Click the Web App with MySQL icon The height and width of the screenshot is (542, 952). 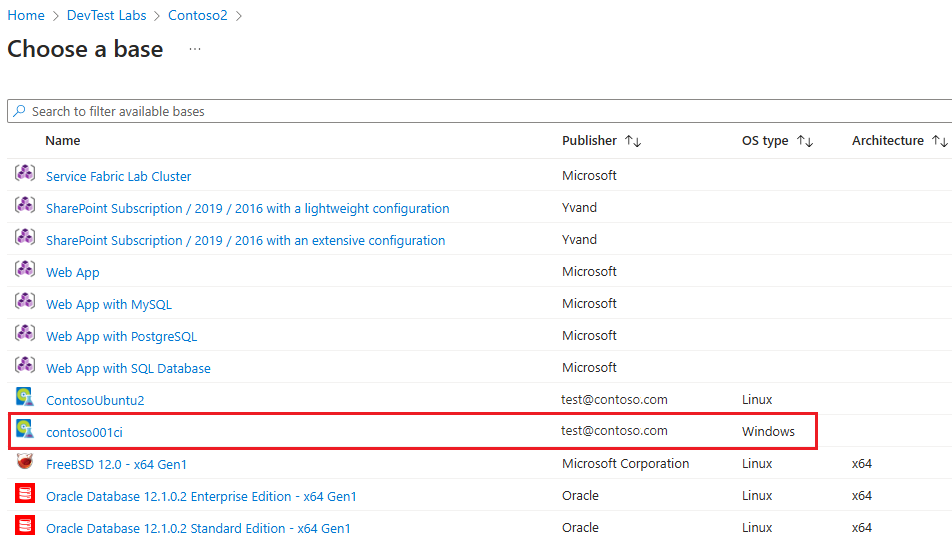pos(25,302)
